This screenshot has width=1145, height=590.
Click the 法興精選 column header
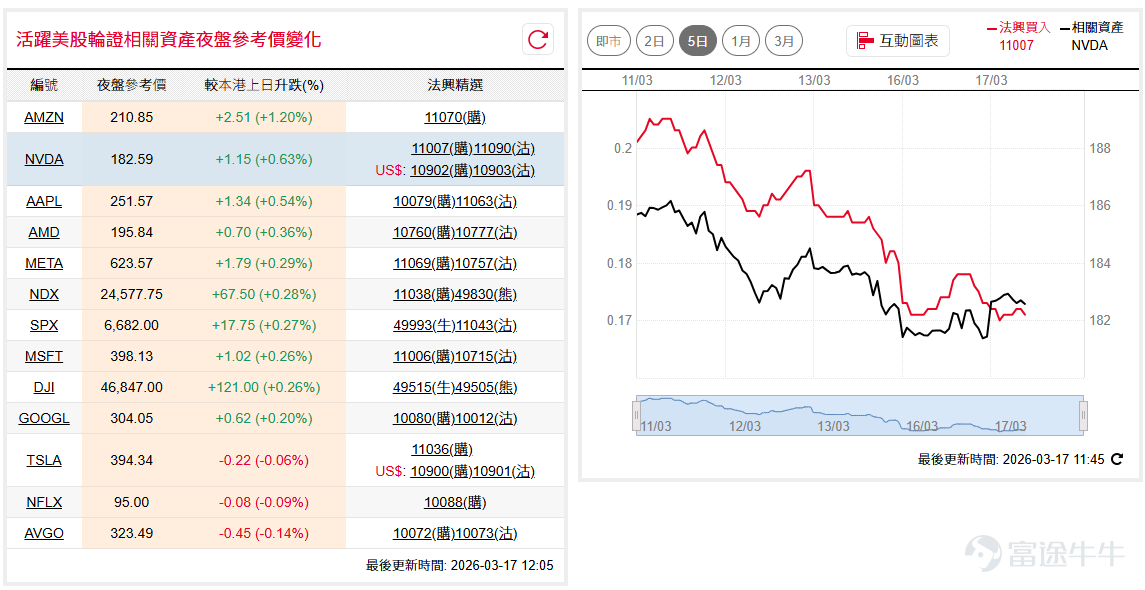pyautogui.click(x=455, y=85)
